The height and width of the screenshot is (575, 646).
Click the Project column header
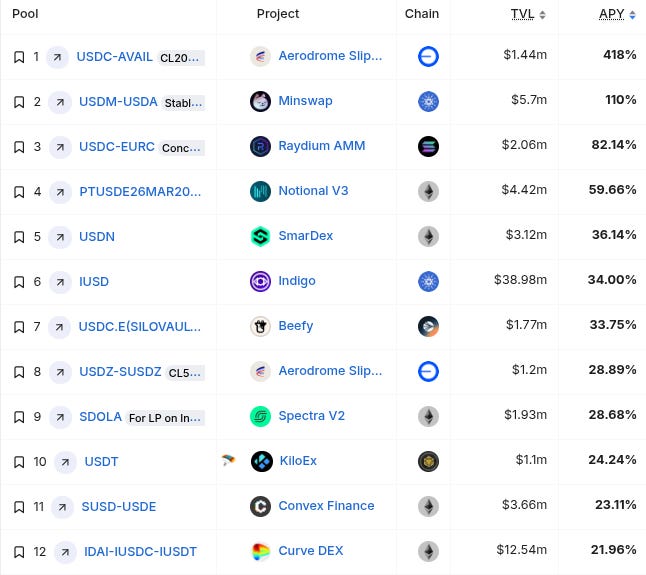pos(278,14)
